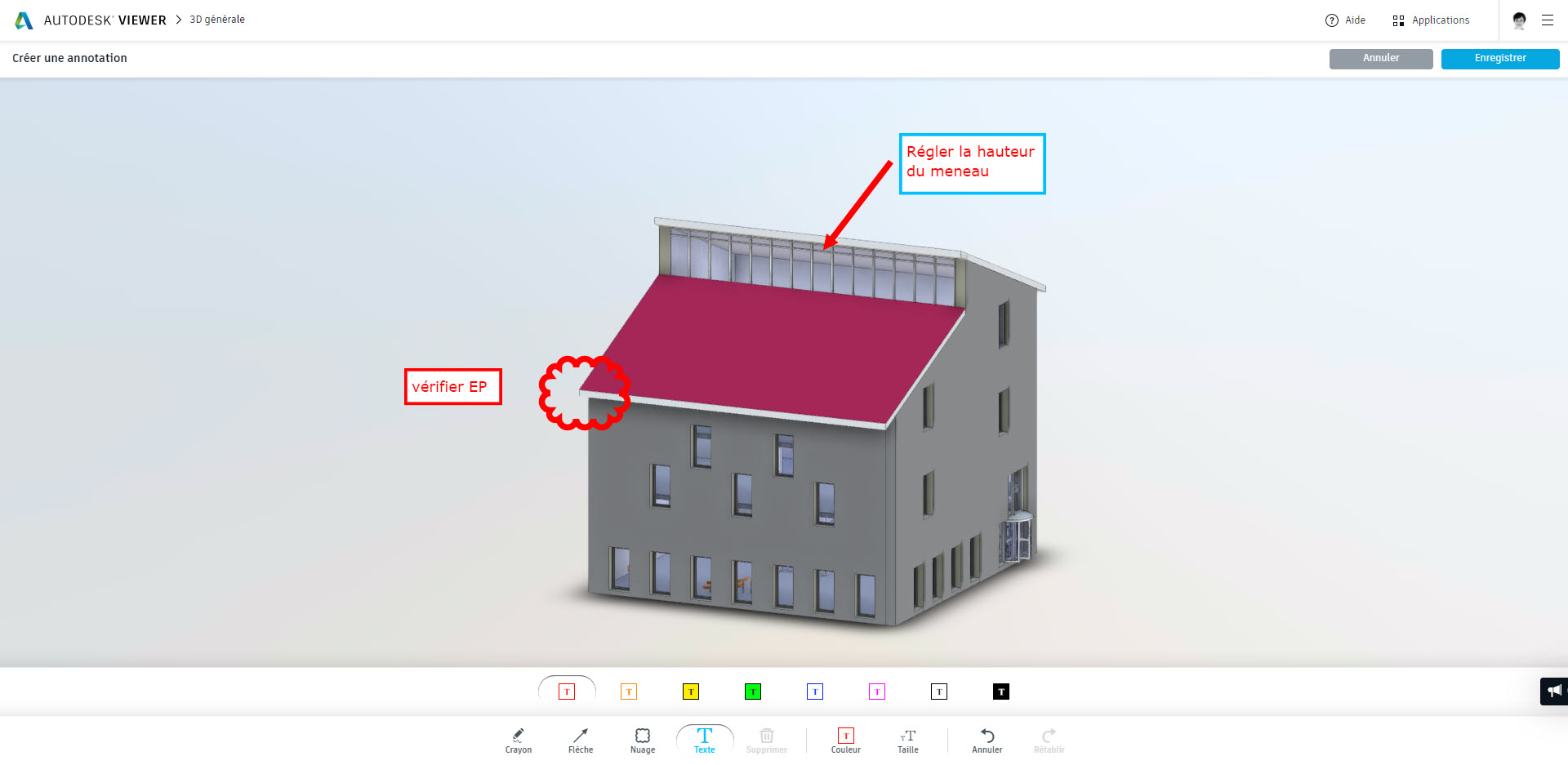This screenshot has width=1568, height=765.
Task: Activate the Nuage cloud tool
Action: coord(643,739)
